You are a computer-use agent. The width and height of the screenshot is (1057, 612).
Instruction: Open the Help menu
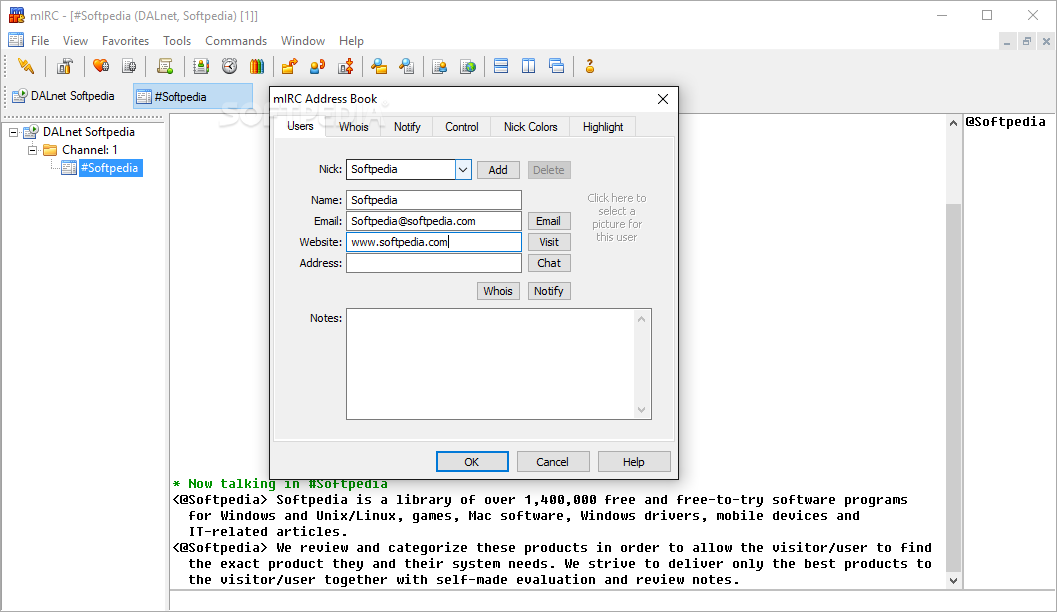point(351,40)
